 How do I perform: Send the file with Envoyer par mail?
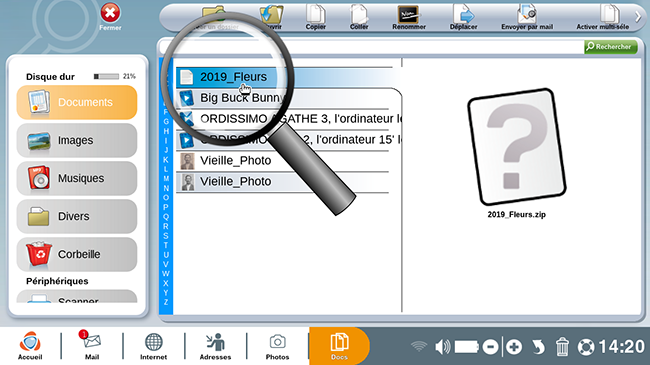coord(527,17)
